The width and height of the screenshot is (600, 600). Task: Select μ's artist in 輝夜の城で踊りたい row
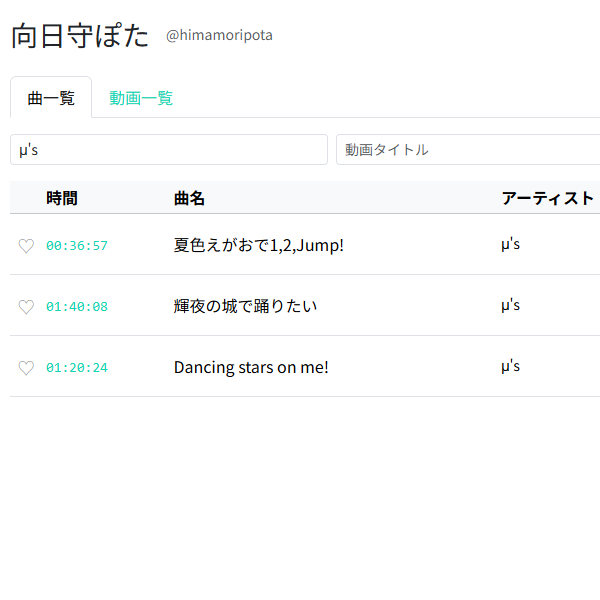click(x=510, y=305)
